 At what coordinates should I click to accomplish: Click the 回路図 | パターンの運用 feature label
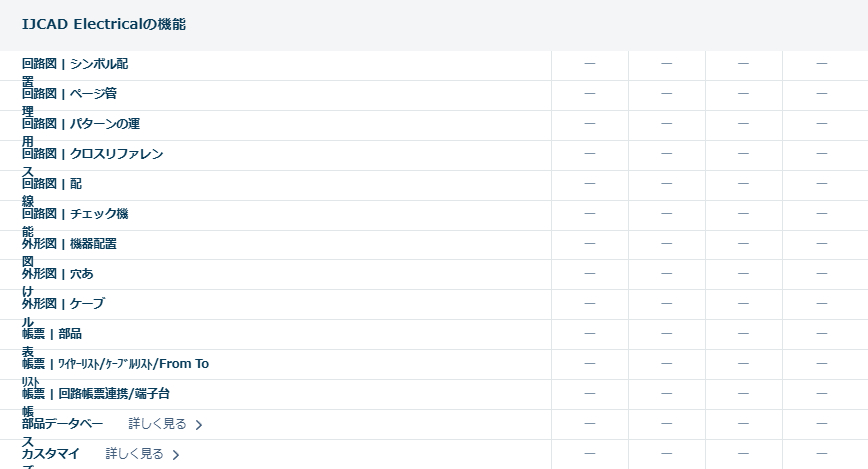click(x=81, y=124)
